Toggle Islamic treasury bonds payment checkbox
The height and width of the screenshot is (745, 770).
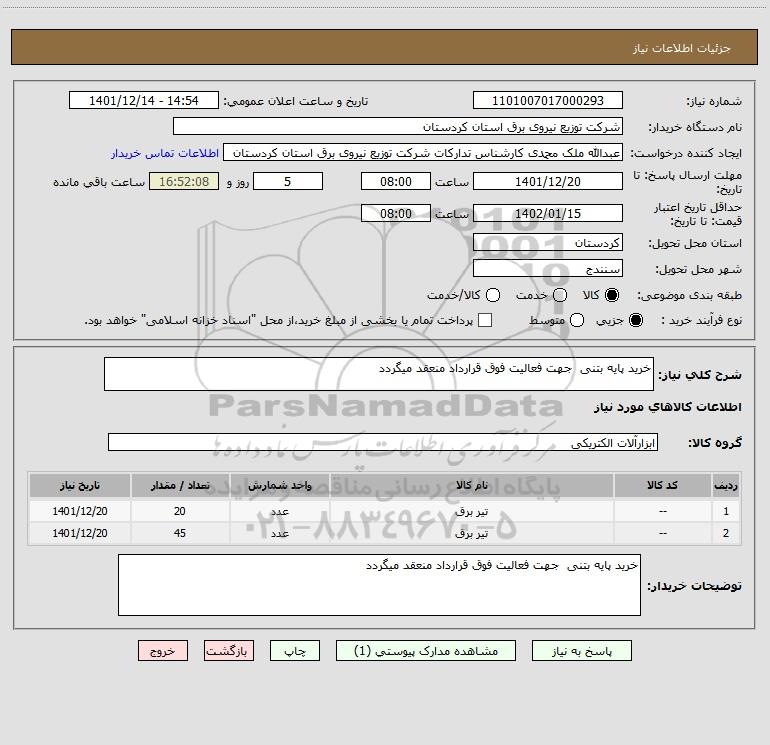485,320
